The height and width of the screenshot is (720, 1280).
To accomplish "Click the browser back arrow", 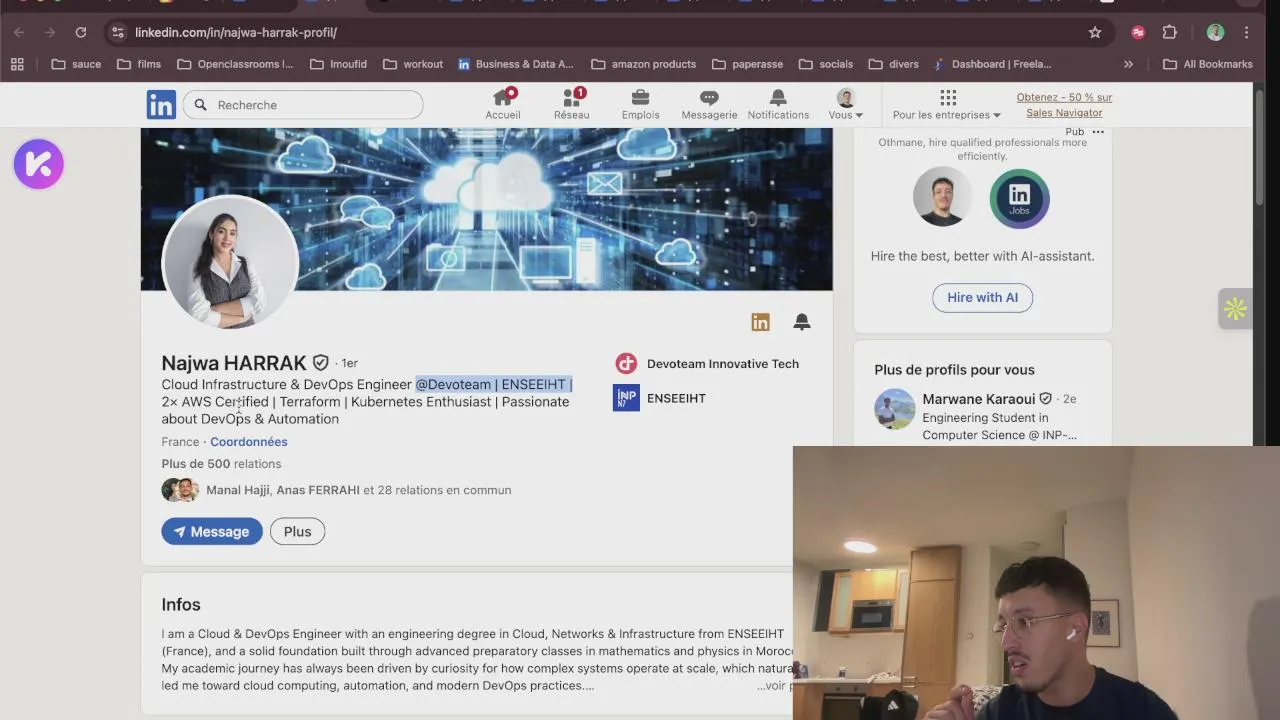I will [x=19, y=32].
